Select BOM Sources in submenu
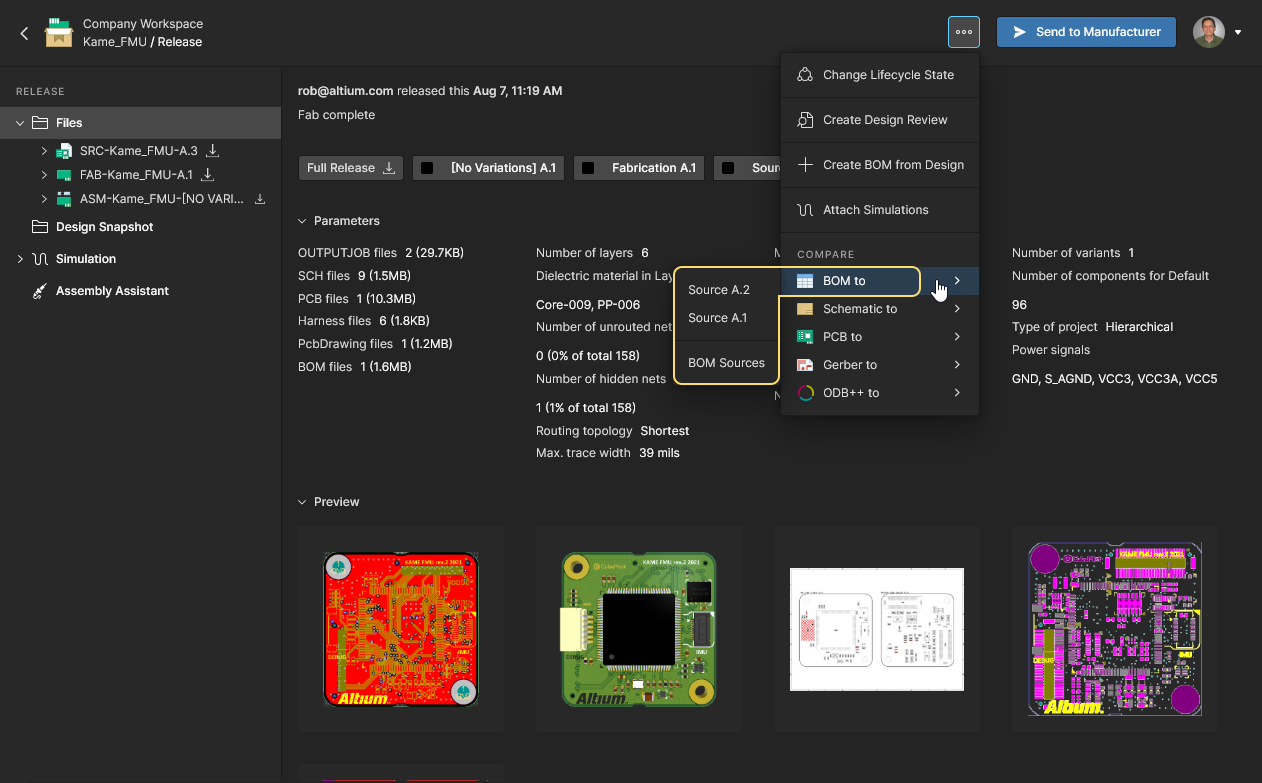Screen dimensions: 1262x783 [726, 363]
